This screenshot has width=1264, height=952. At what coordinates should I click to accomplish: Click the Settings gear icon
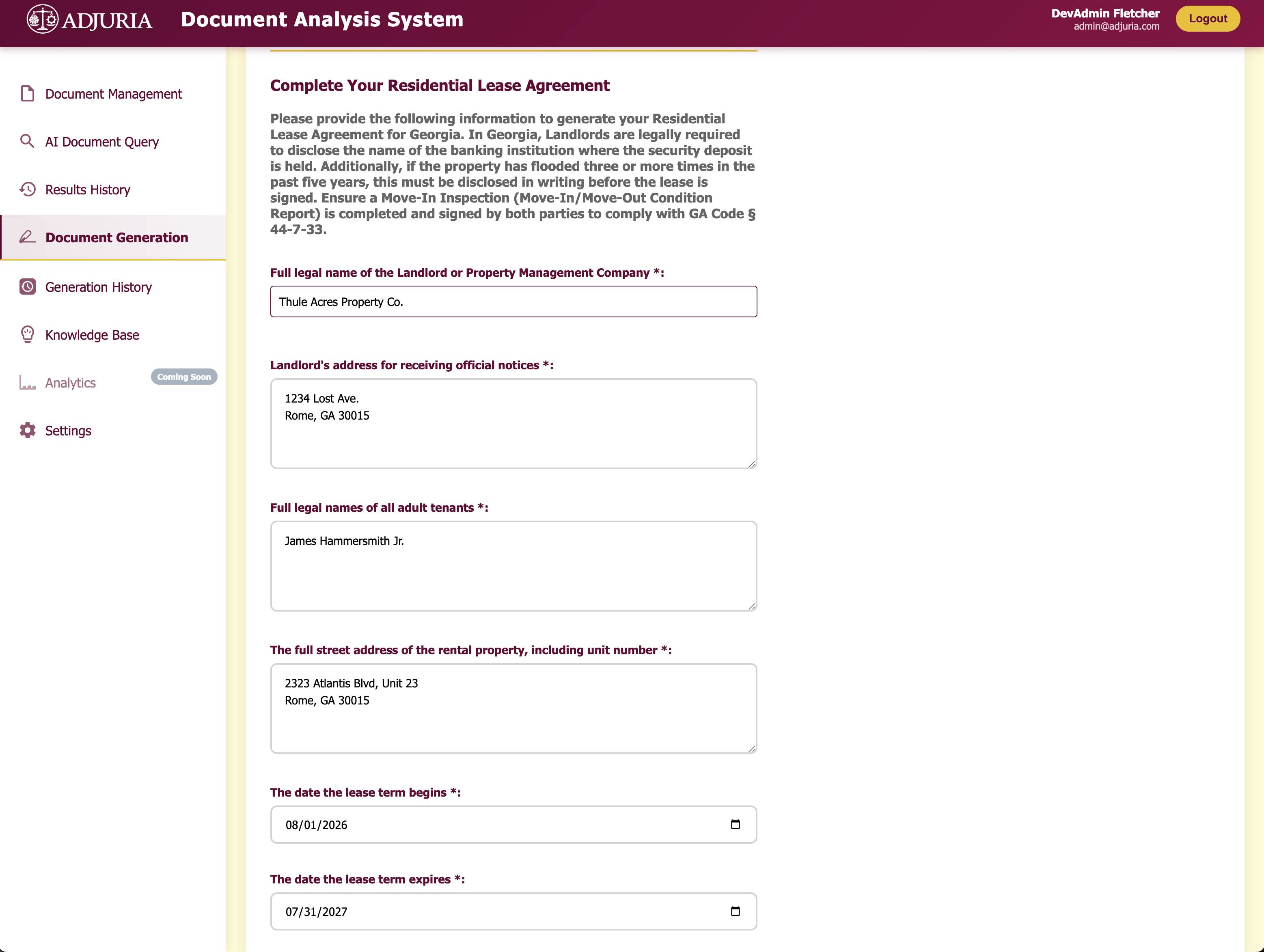(x=28, y=430)
